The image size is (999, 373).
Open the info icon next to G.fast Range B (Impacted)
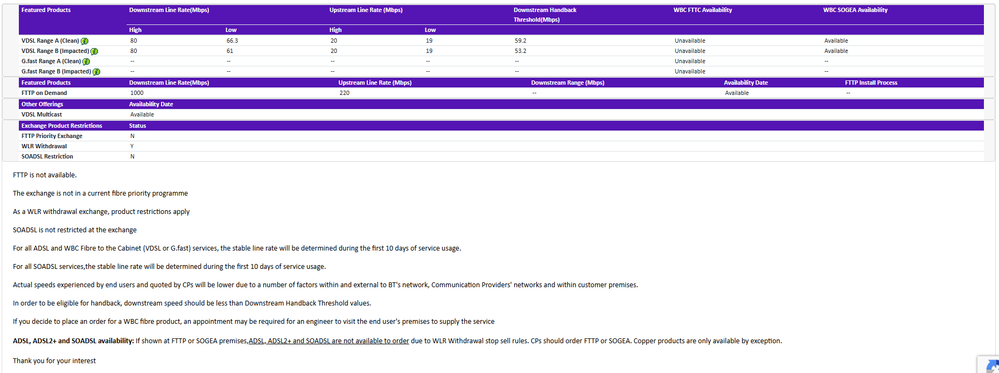point(96,71)
